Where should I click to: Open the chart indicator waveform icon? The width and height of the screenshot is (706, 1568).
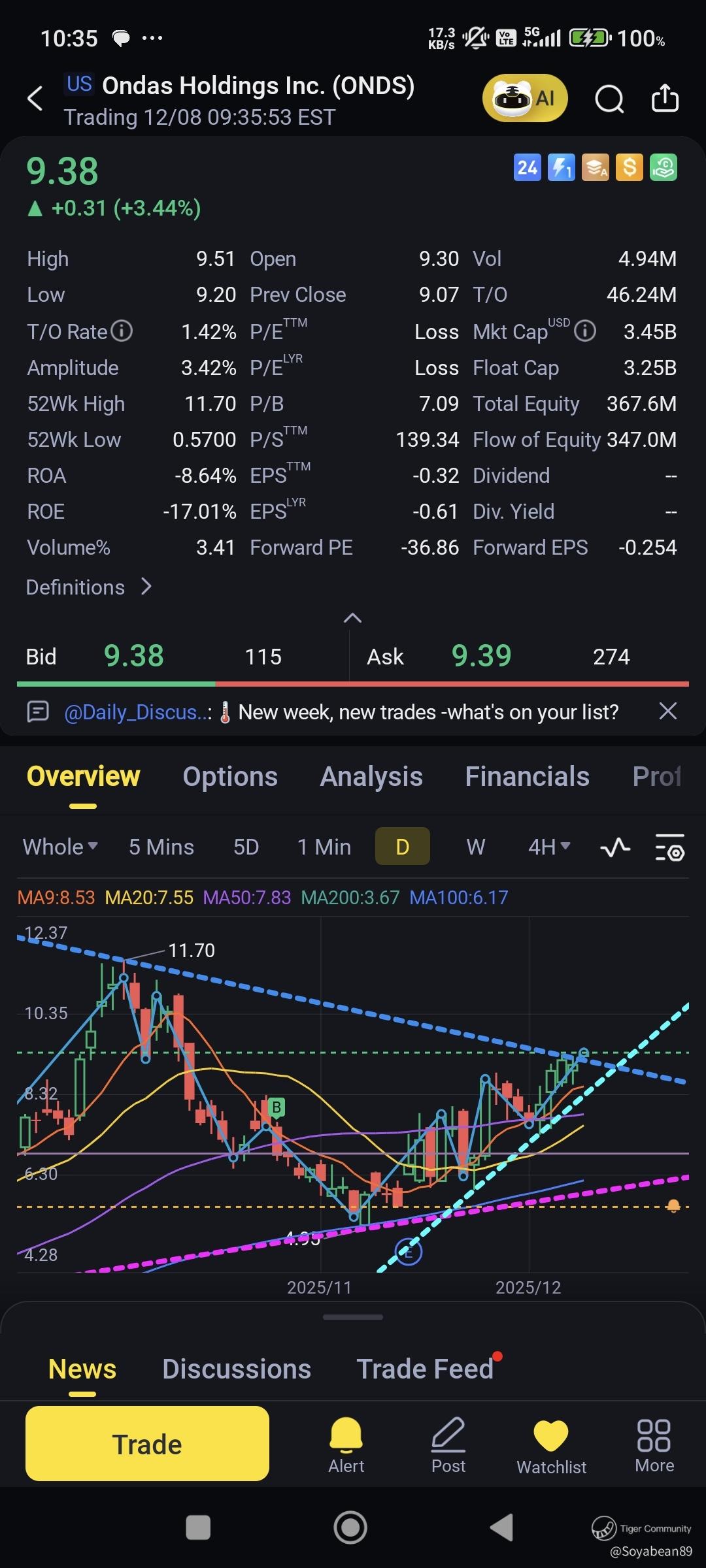[615, 847]
